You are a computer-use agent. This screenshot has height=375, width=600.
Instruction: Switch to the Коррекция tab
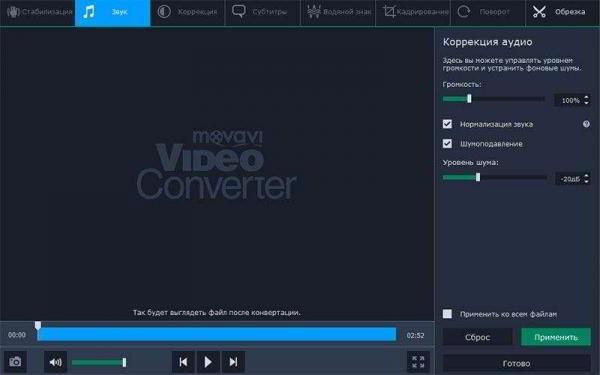(188, 12)
